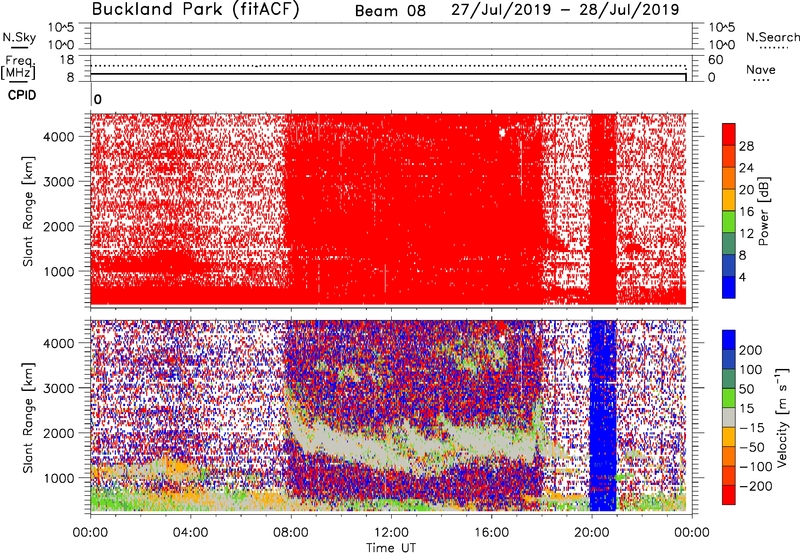Click the "4000" tick of the power panel

[x=59, y=137]
